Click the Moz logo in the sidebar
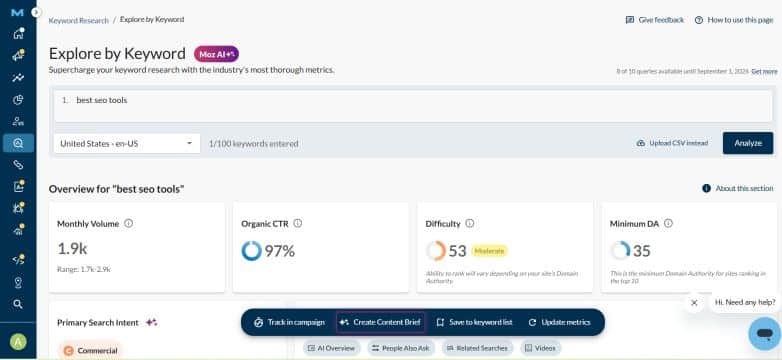Viewport: 782px width, 360px height. (17, 12)
